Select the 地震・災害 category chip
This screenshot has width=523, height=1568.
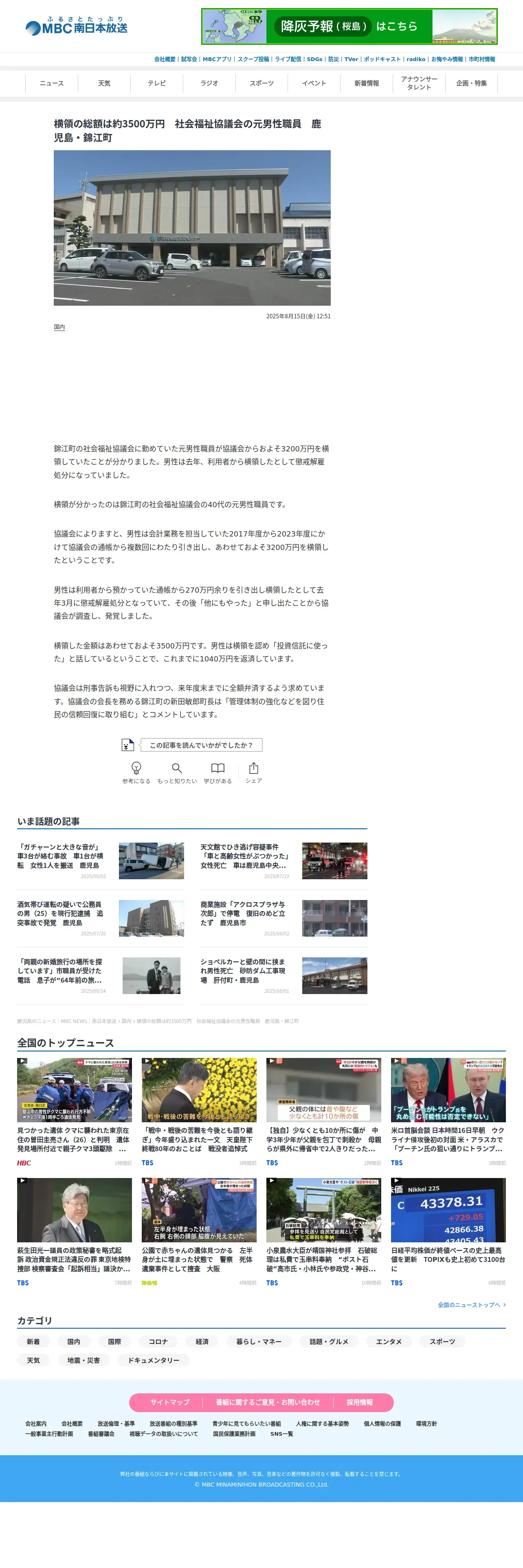tap(84, 1360)
